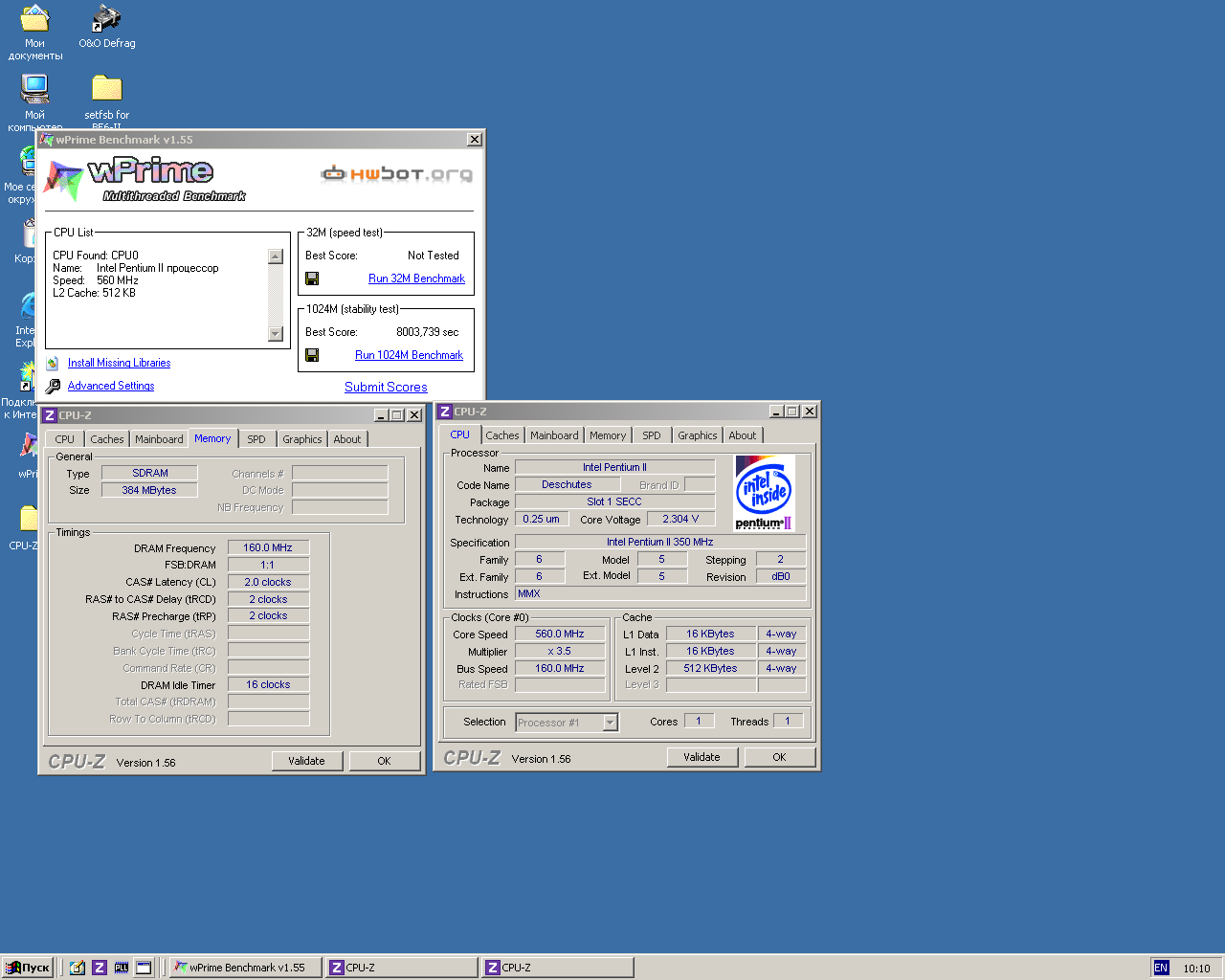Click the DRAM Idle Timer 16 clocks field
The width and height of the screenshot is (1225, 980).
coord(268,684)
